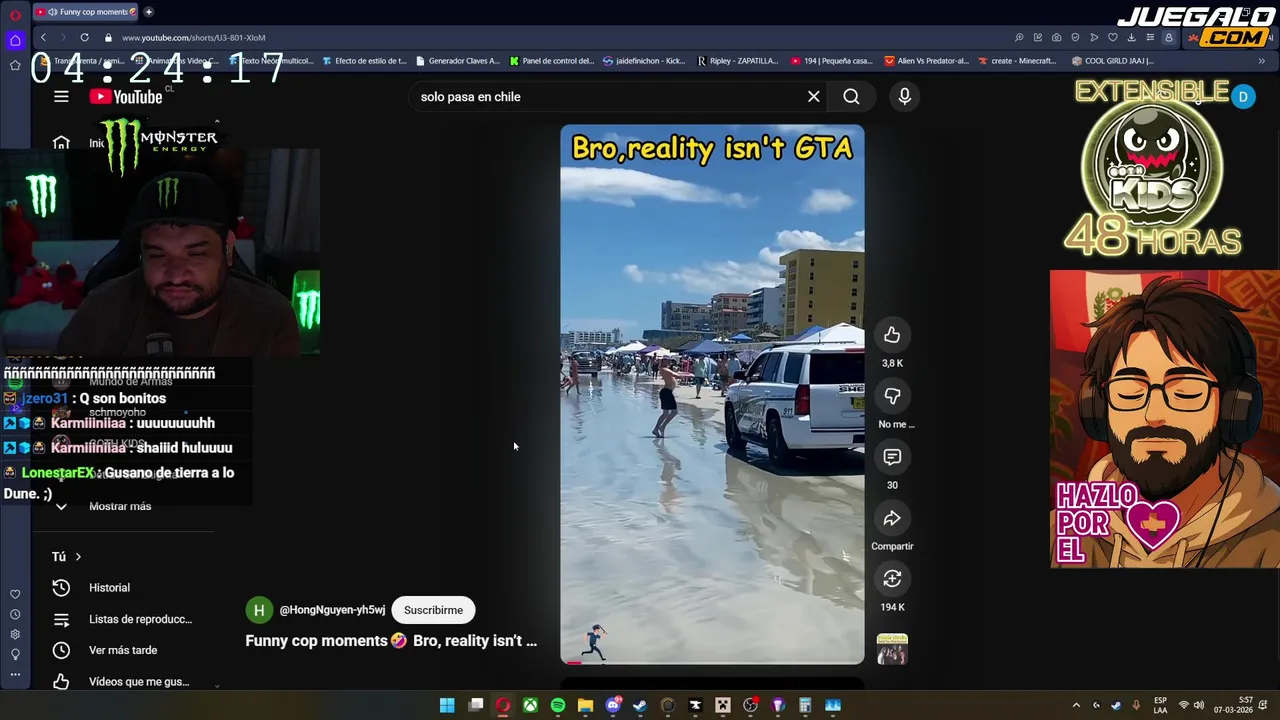Open the comments showing 30
This screenshot has width=1280, height=720.
coord(892,457)
